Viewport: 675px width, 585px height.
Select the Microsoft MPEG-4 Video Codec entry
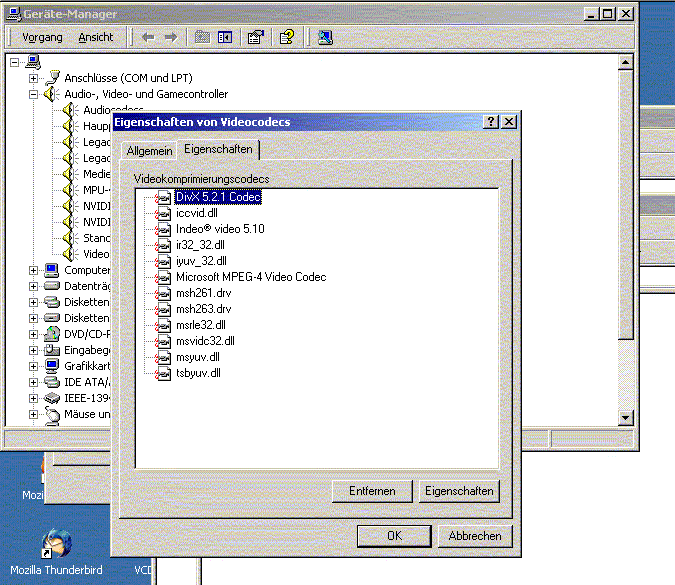251,277
